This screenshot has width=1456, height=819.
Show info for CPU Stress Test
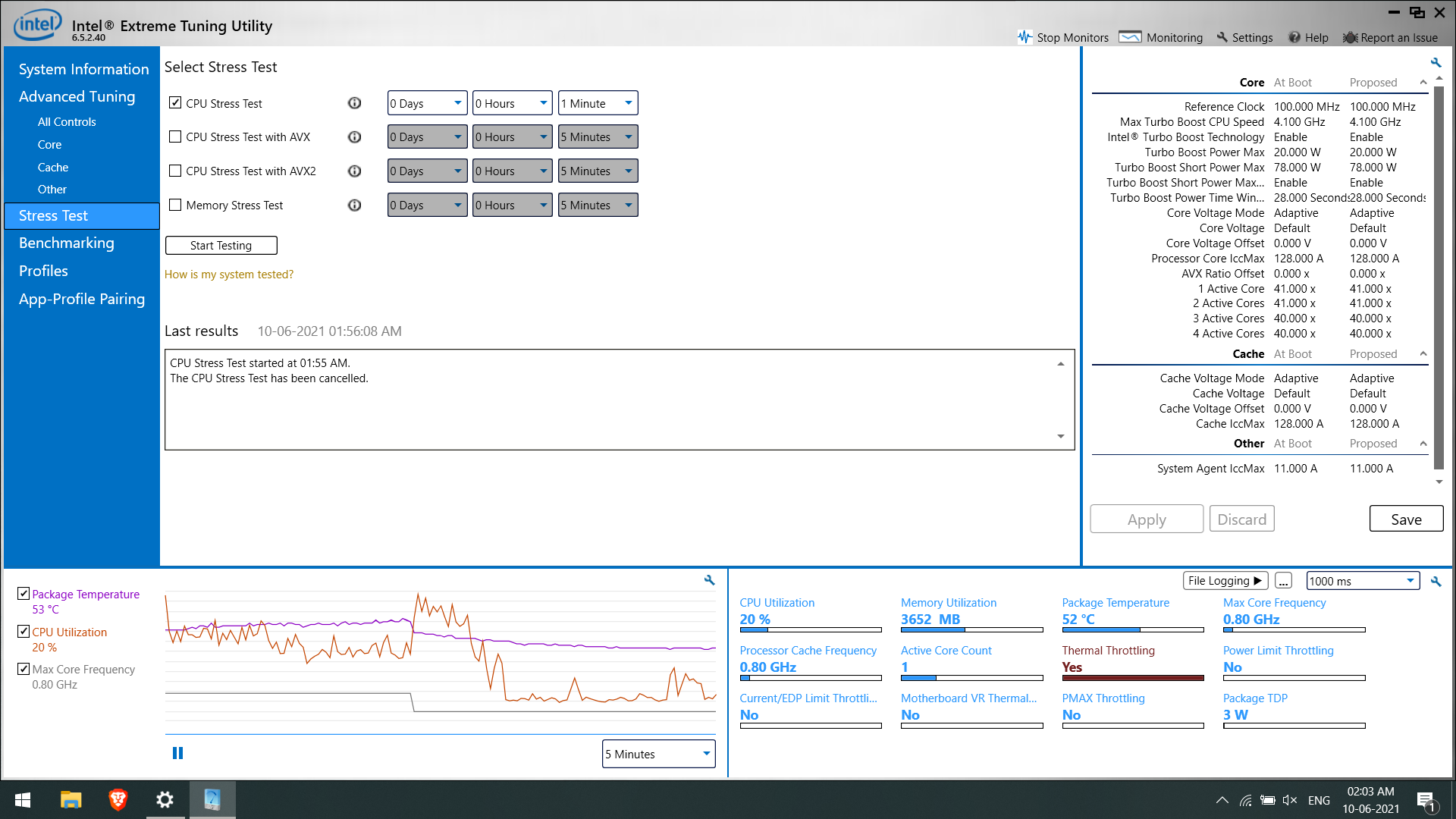(354, 103)
